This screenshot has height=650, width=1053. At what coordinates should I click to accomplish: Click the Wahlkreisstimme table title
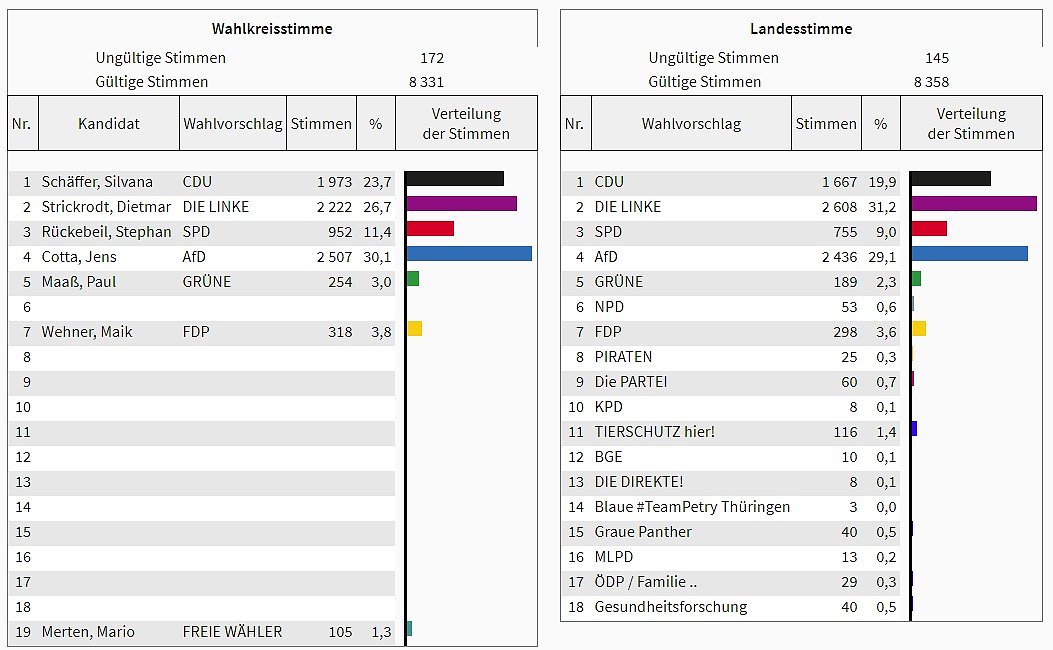click(272, 29)
